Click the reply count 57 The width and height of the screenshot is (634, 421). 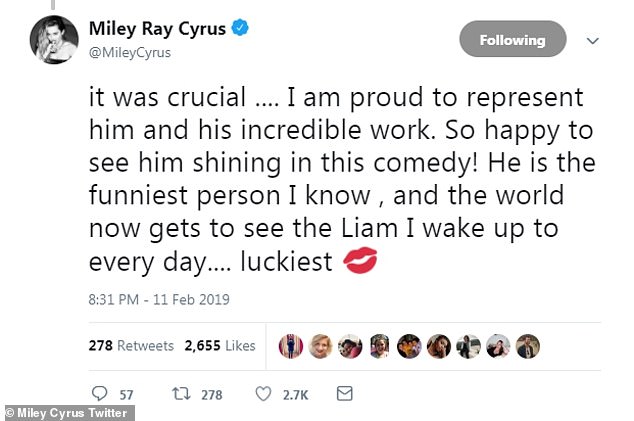point(127,394)
